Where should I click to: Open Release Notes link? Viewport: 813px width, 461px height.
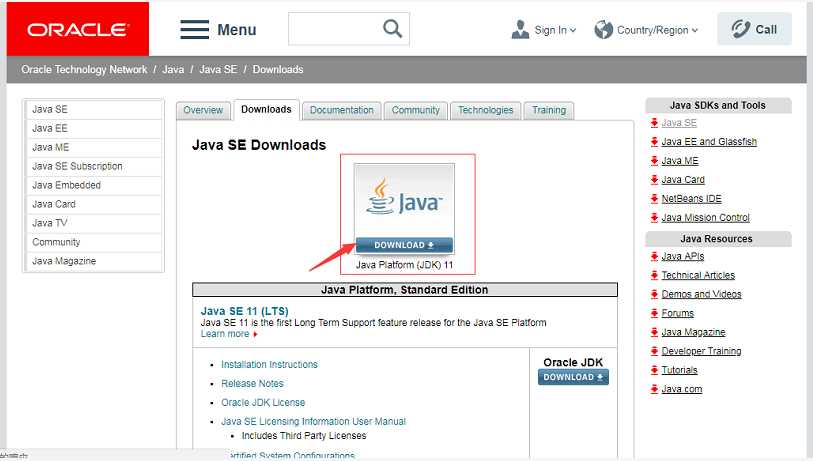coord(253,384)
